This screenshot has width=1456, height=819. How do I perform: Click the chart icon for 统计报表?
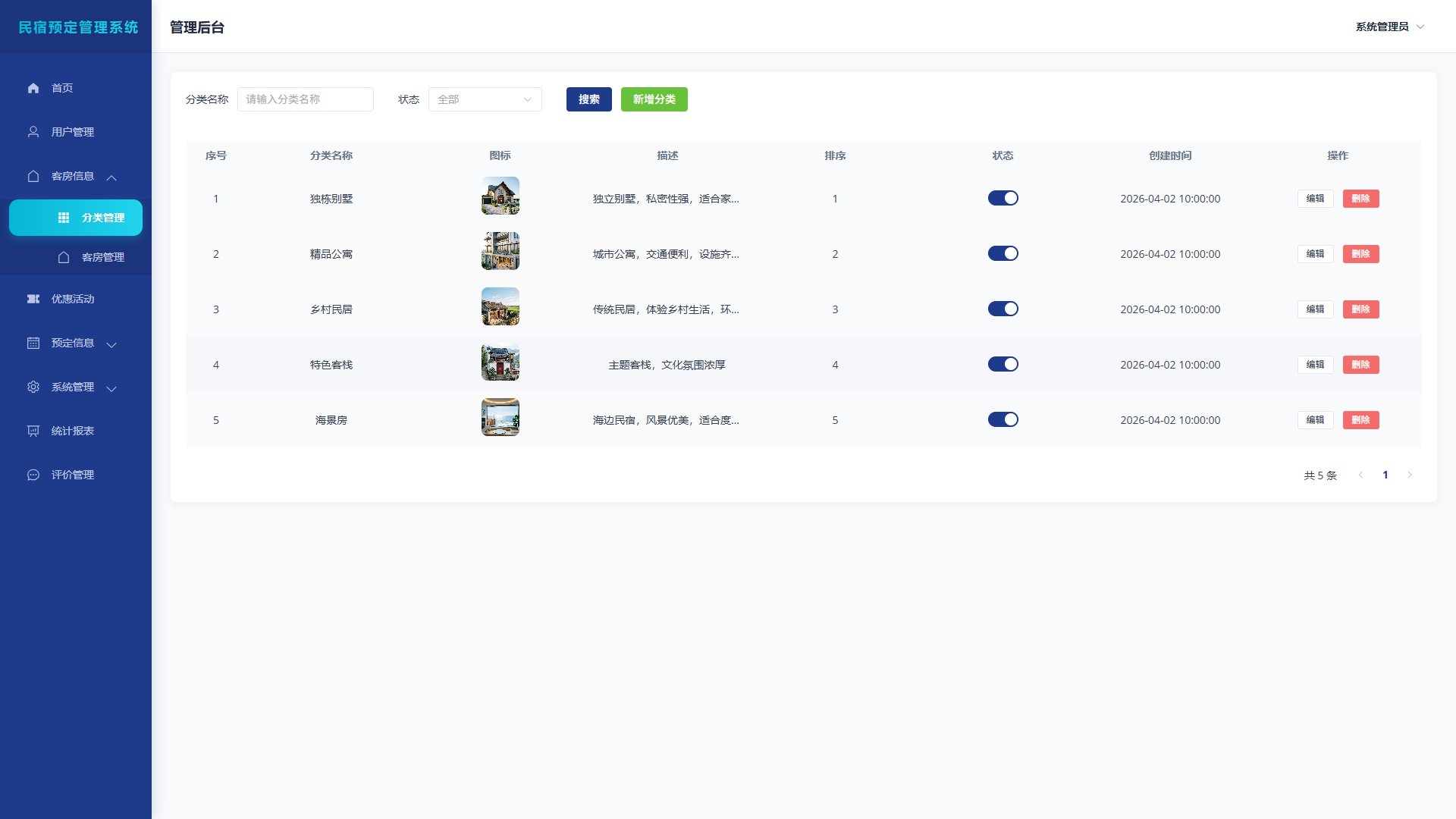(33, 431)
